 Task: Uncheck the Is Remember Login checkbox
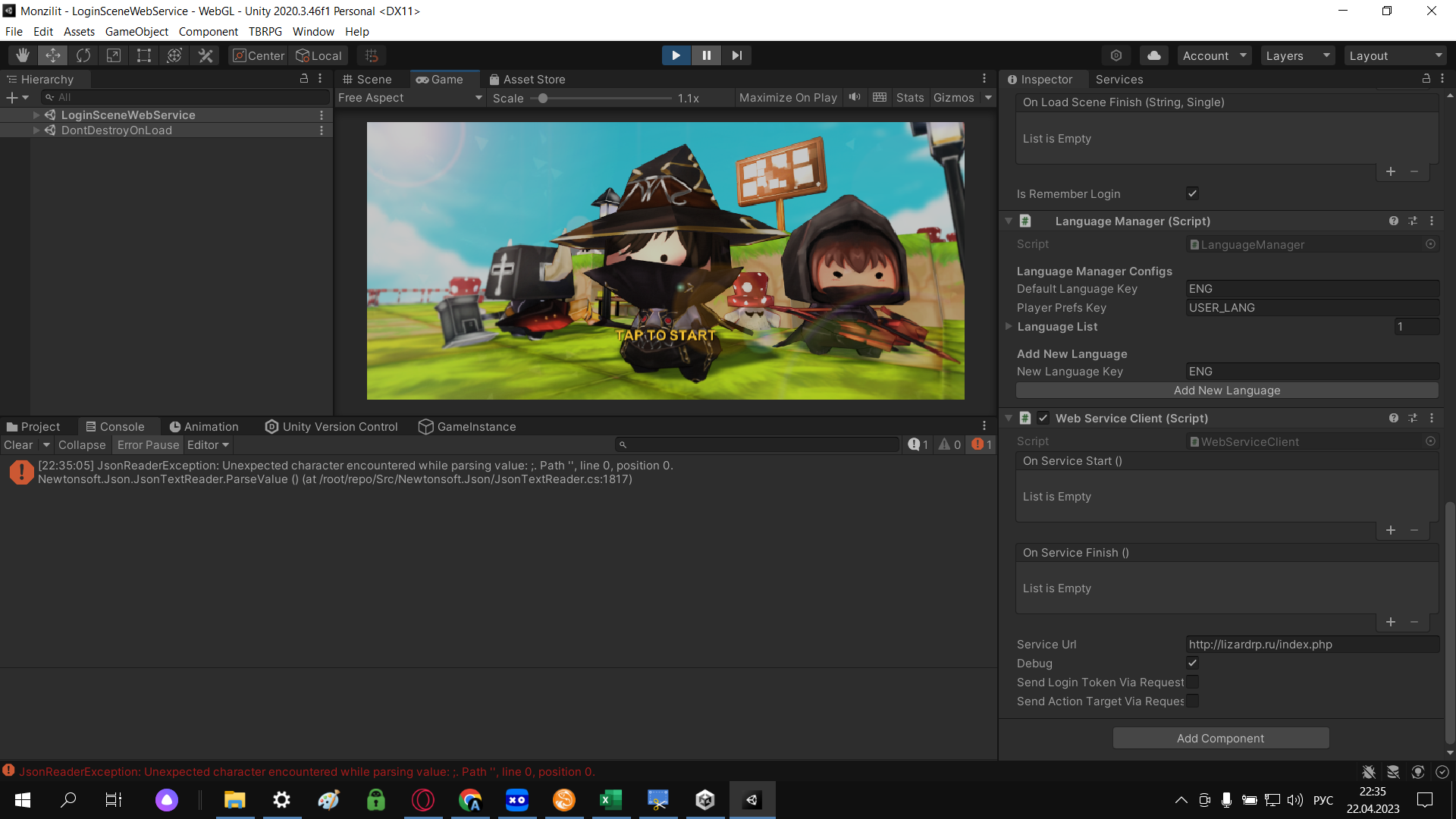point(1192,193)
